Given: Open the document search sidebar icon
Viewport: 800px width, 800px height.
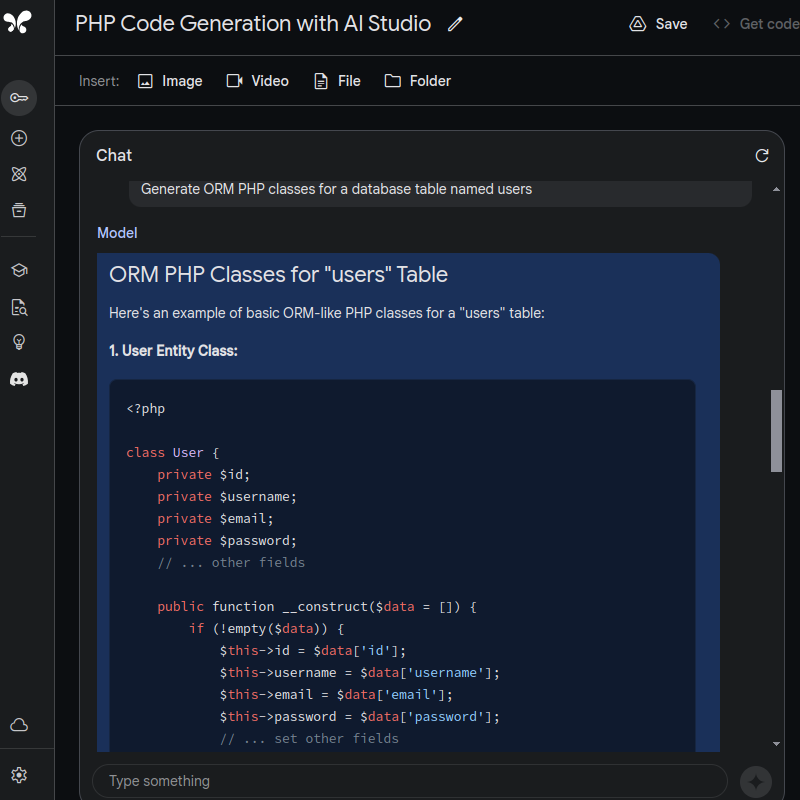Looking at the screenshot, I should tap(18, 307).
